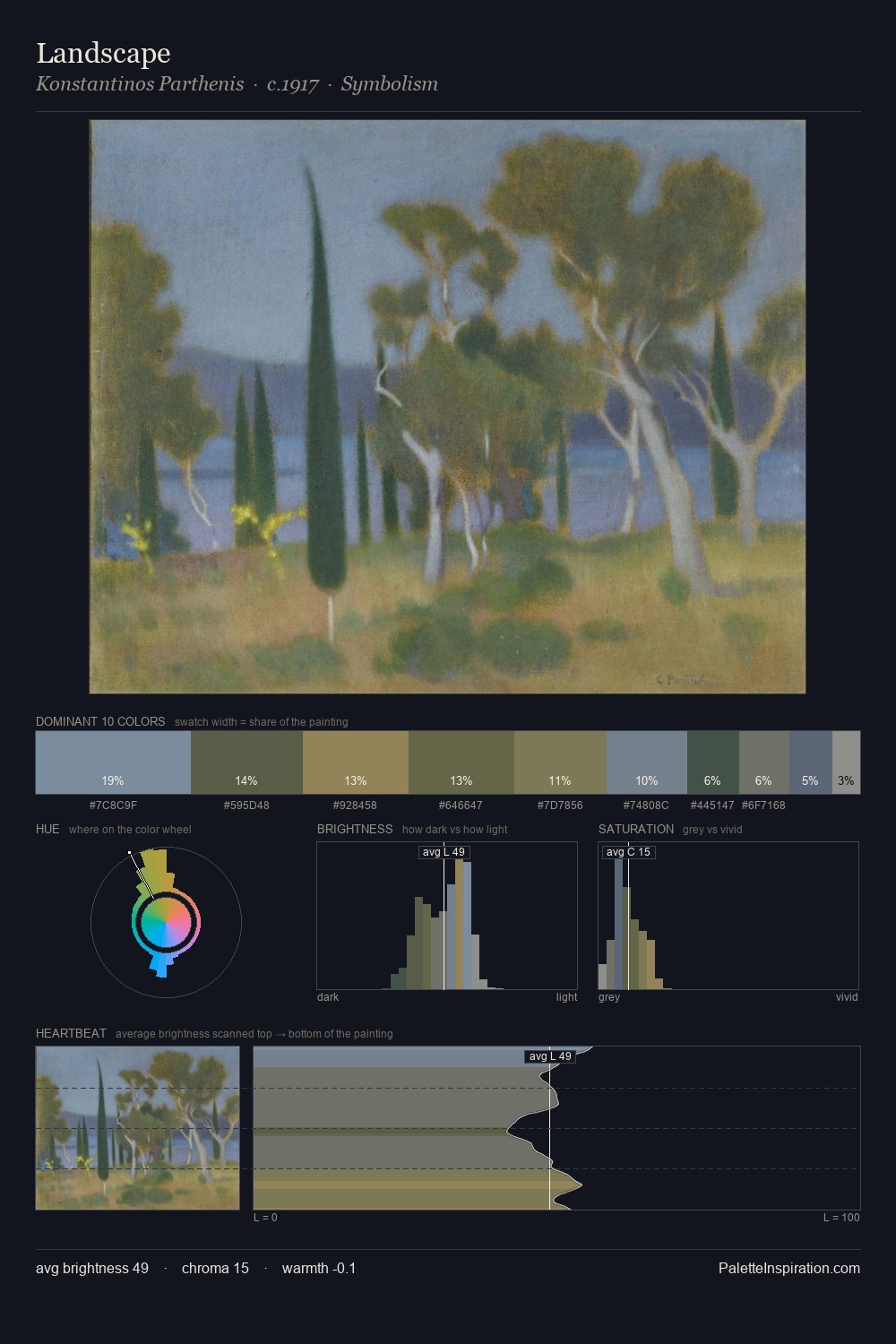Click 'grey vs vivid' caption

tap(712, 830)
